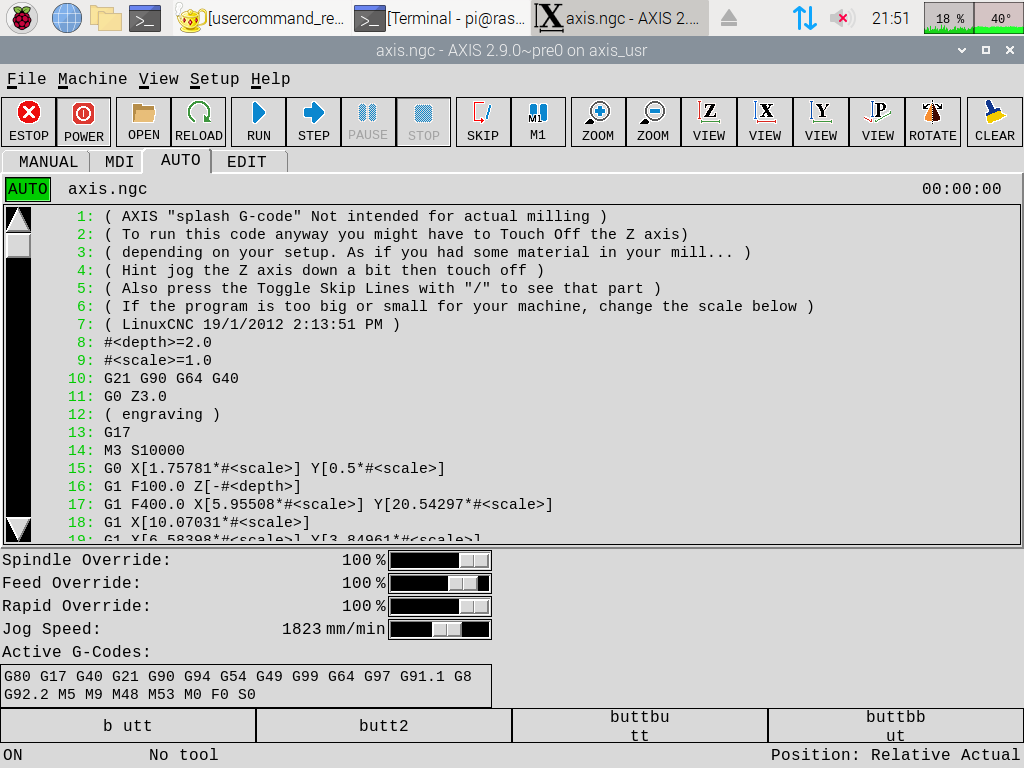Click the Active G-Codes text box

coord(246,686)
